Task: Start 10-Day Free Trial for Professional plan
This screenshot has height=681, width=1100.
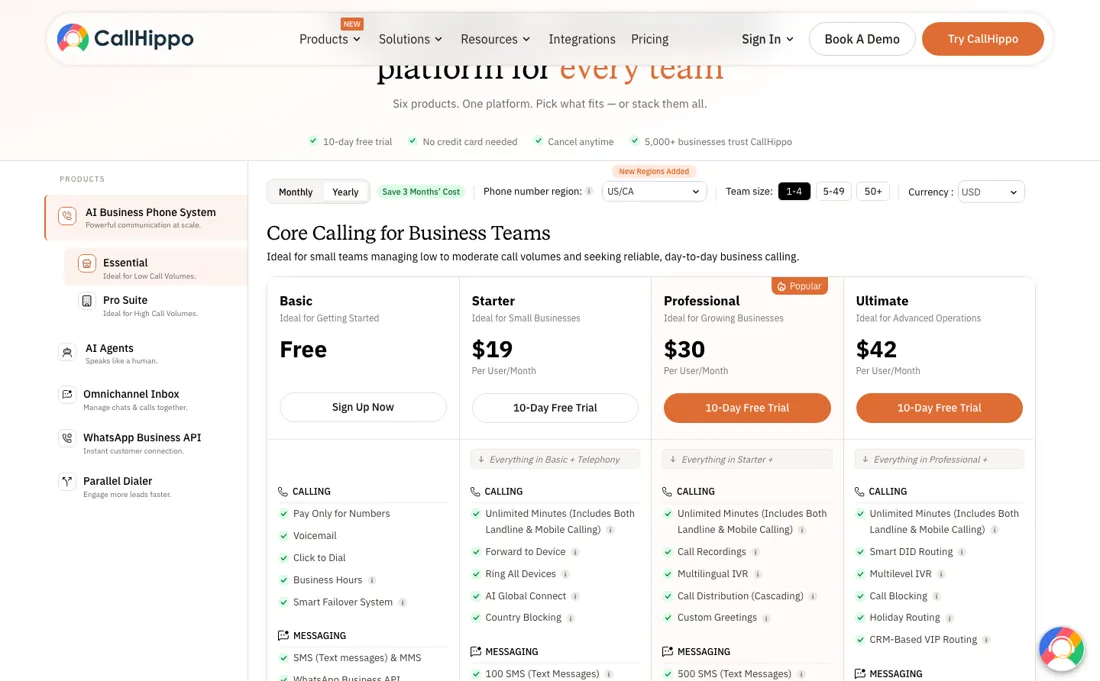Action: [747, 407]
